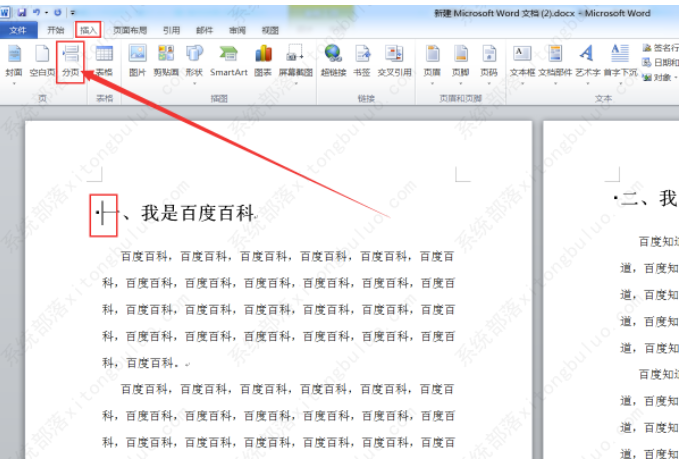Screen dimensions: 682x461
Task: Click the line ending 科，百度百科。 in first paragraph
Action: coord(141,363)
